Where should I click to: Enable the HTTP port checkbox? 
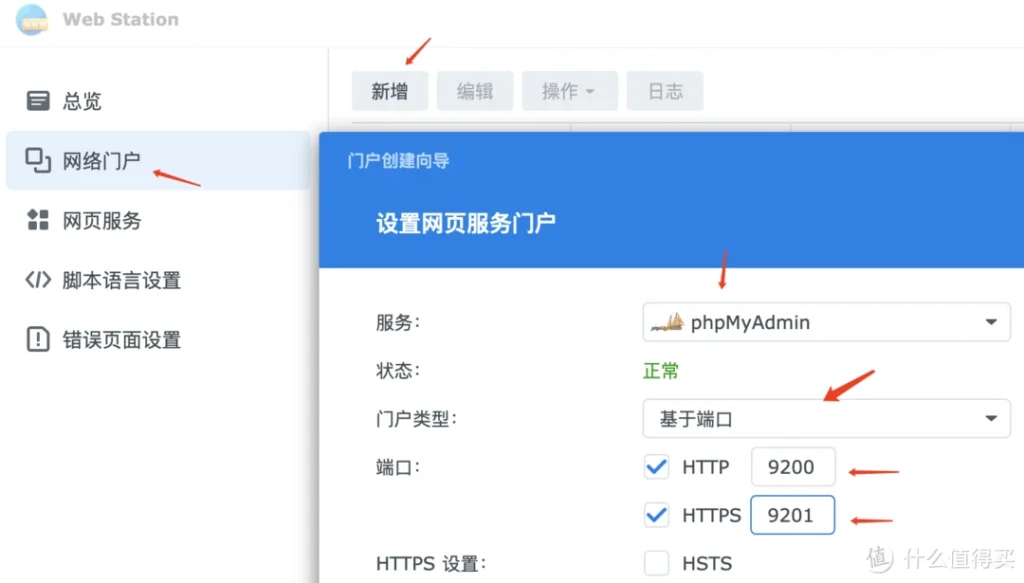click(x=657, y=467)
